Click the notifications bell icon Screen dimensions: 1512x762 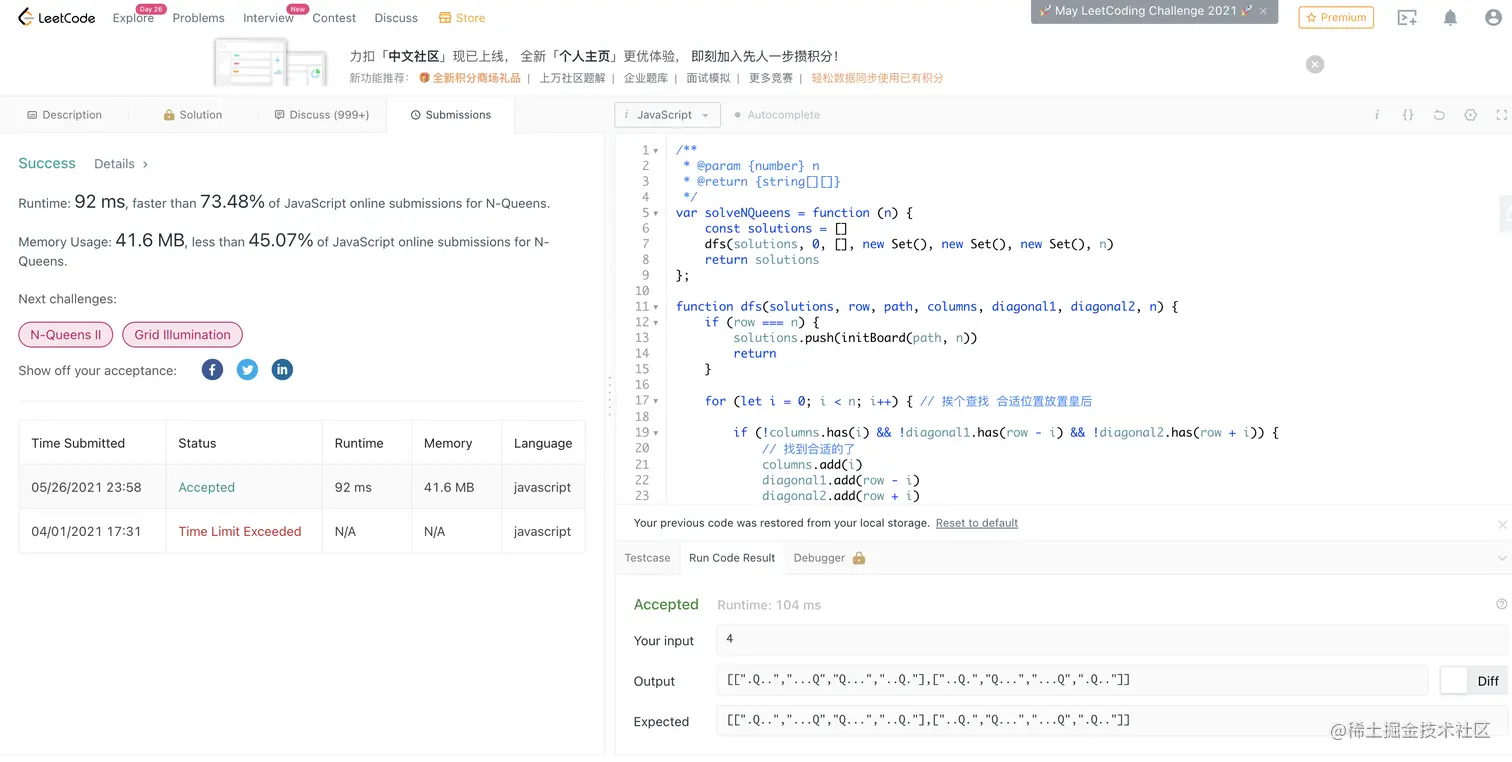(1450, 17)
